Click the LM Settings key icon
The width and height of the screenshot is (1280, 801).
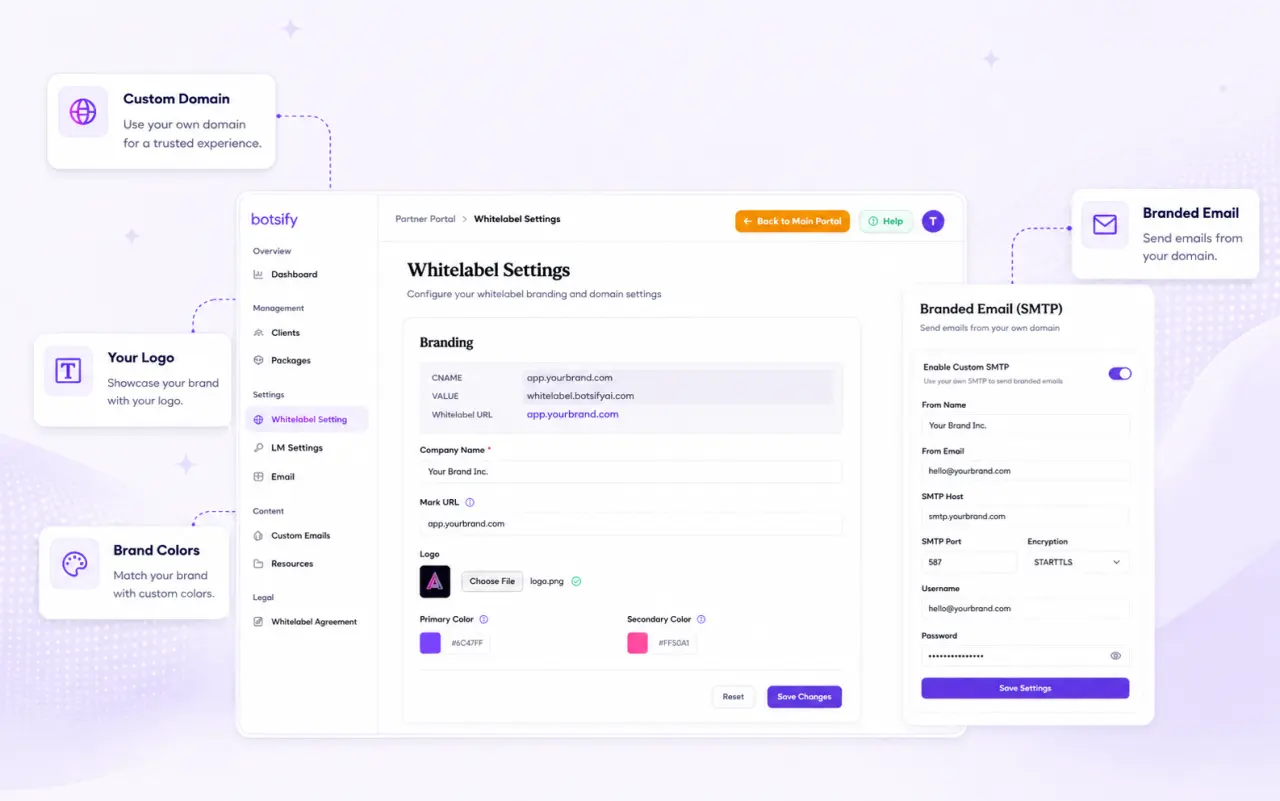click(x=258, y=448)
